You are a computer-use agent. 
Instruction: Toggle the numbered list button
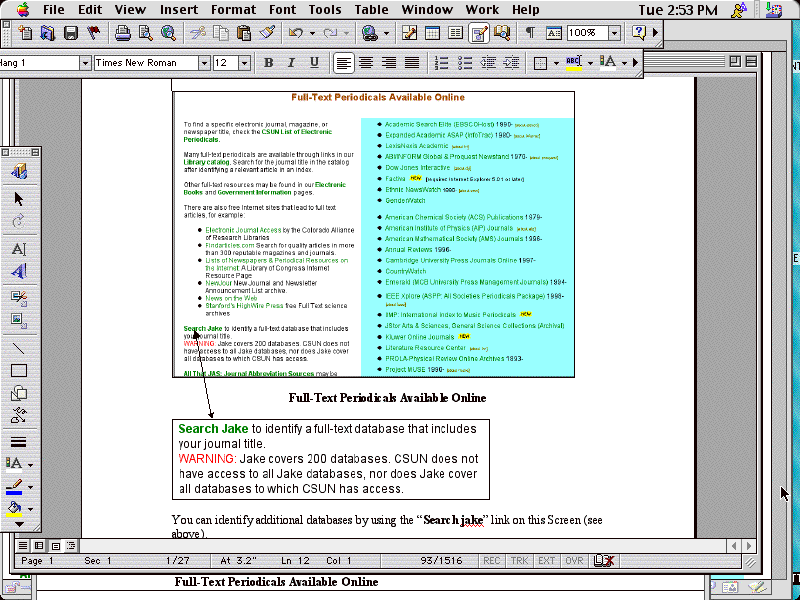point(441,63)
